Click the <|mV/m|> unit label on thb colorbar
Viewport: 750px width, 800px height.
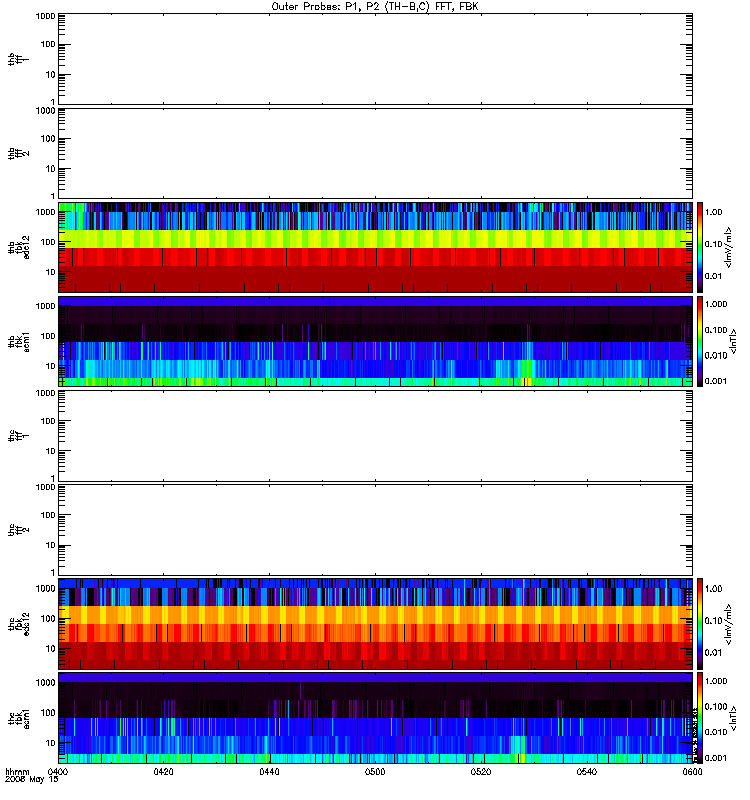coord(729,247)
